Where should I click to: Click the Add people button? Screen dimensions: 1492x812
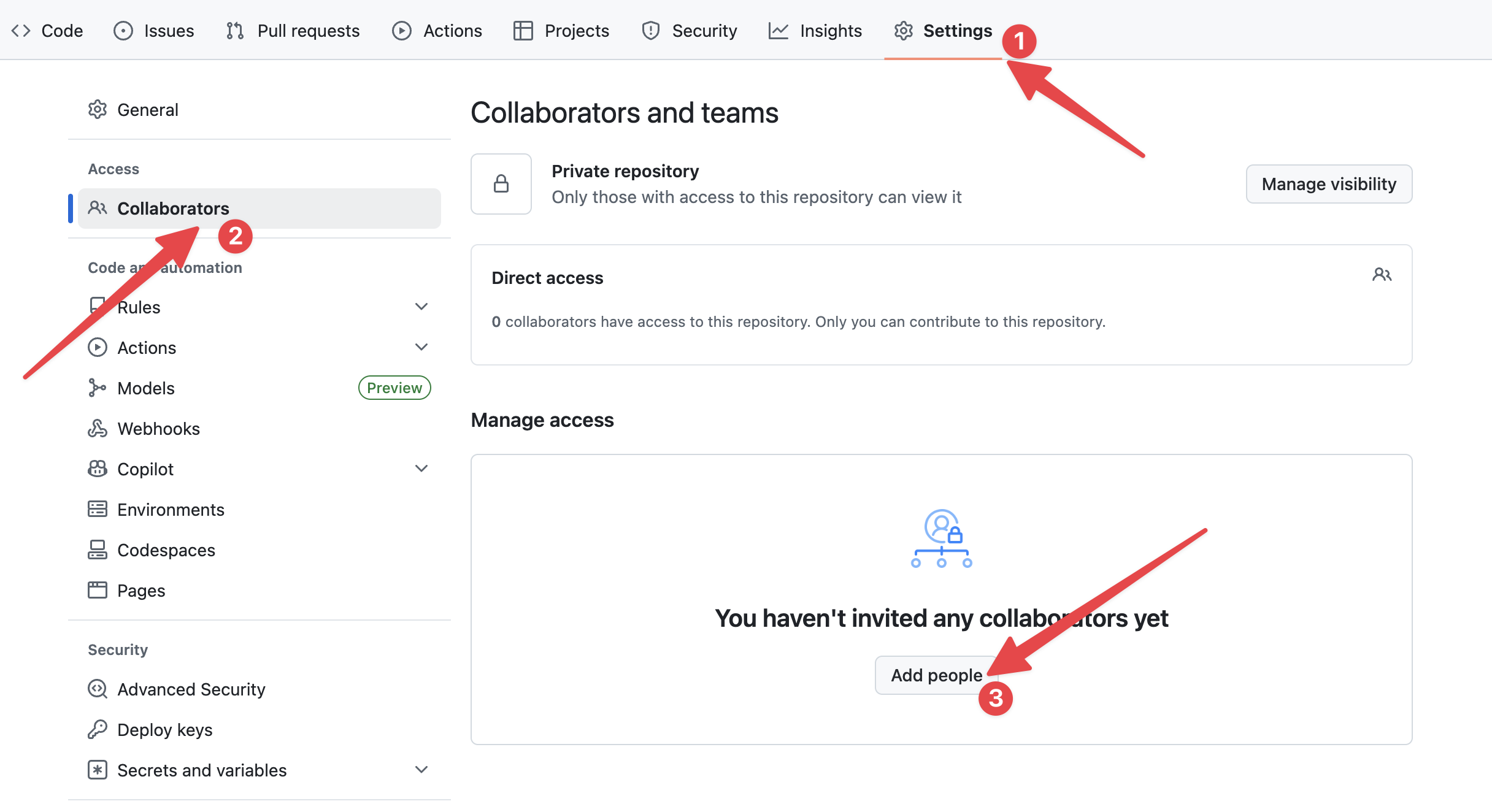pos(936,675)
